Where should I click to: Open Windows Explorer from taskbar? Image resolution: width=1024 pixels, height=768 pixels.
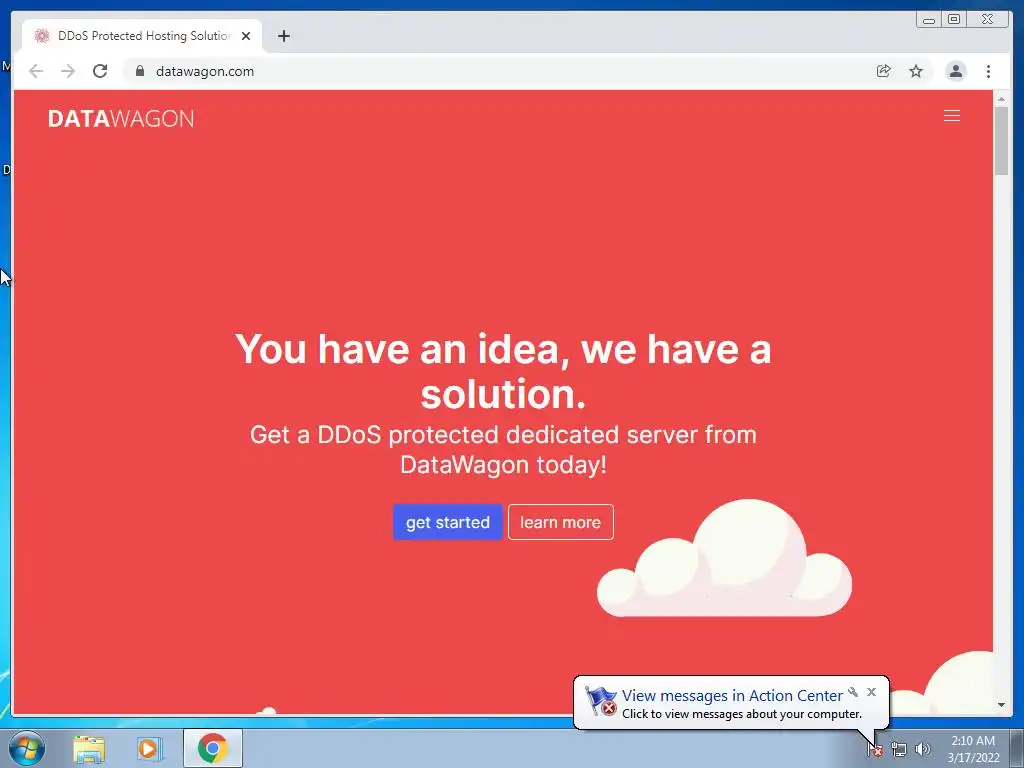(89, 749)
